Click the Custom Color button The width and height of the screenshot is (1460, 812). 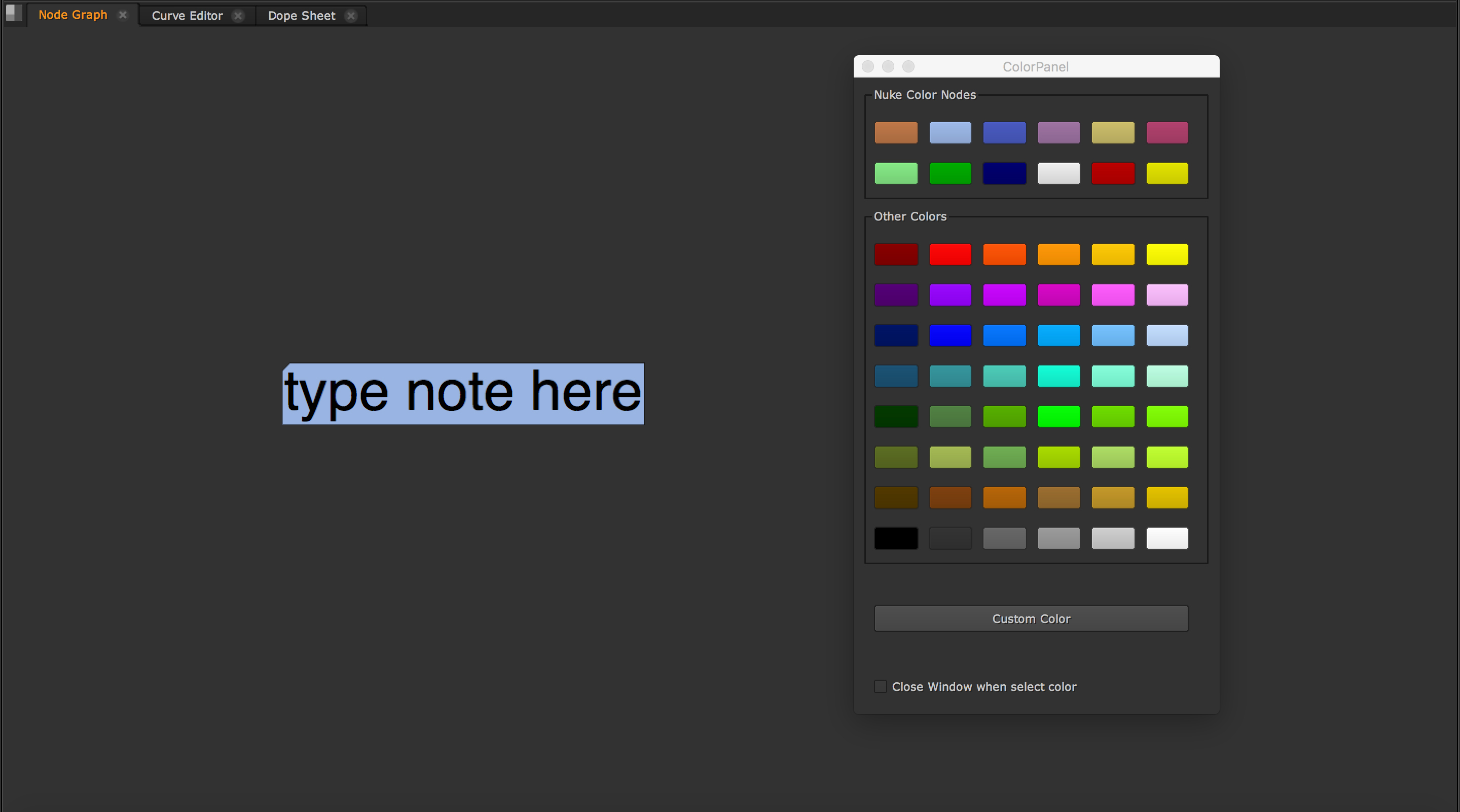pyautogui.click(x=1031, y=618)
